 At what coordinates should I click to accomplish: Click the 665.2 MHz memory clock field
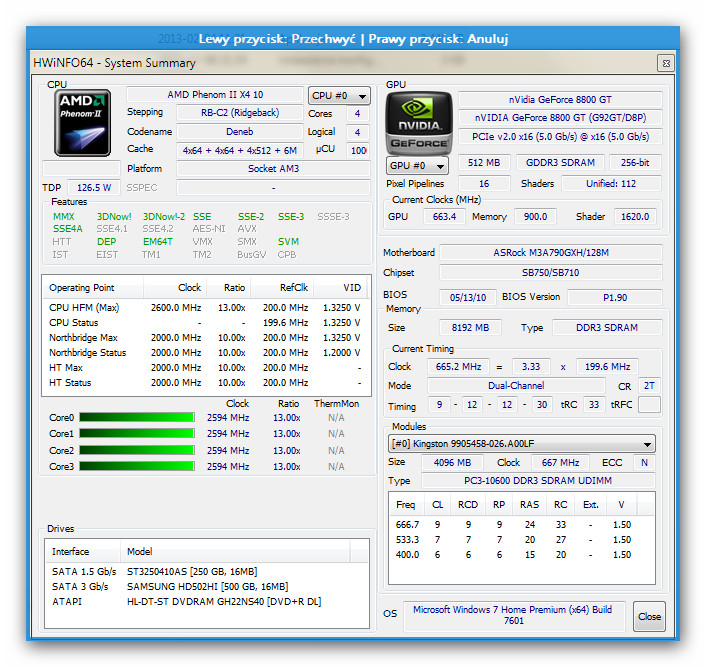pos(458,367)
